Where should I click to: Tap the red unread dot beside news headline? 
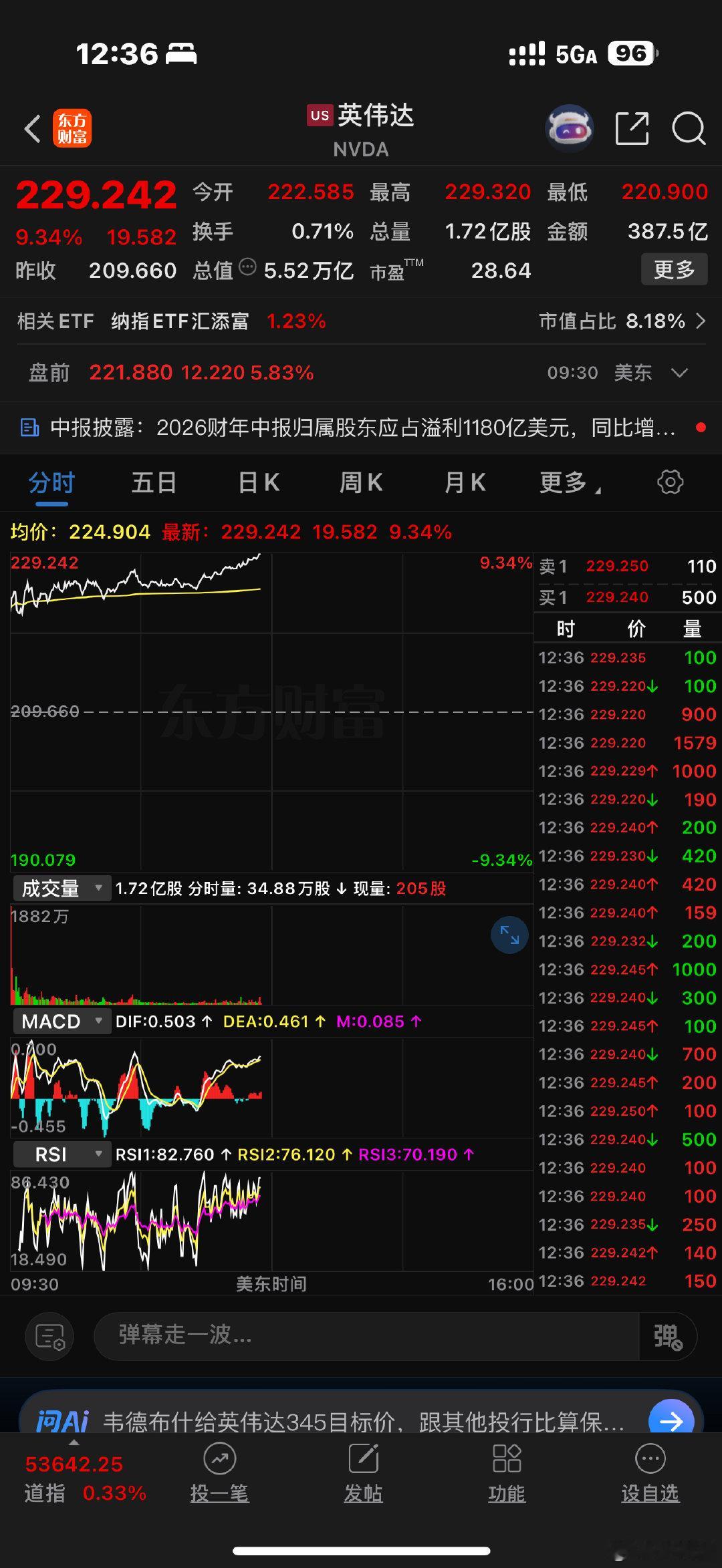pyautogui.click(x=701, y=427)
